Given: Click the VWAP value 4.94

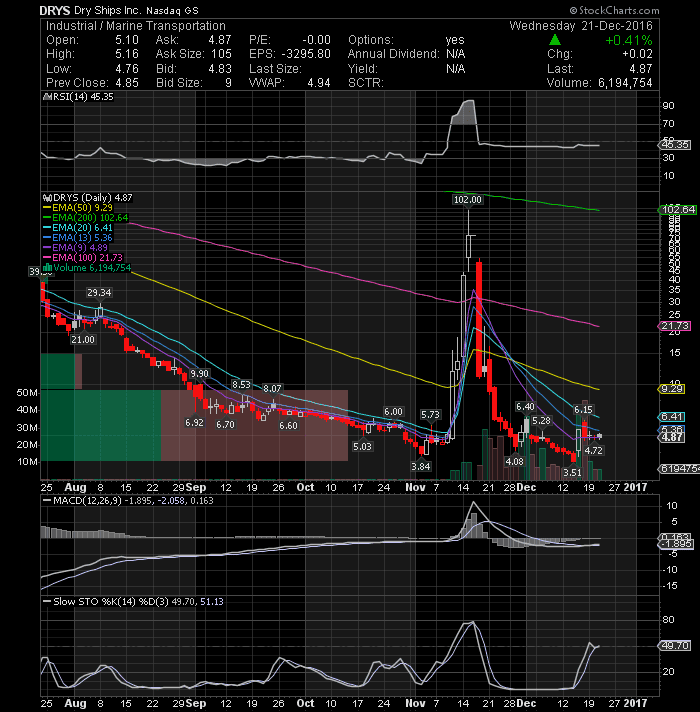Looking at the screenshot, I should pos(319,83).
